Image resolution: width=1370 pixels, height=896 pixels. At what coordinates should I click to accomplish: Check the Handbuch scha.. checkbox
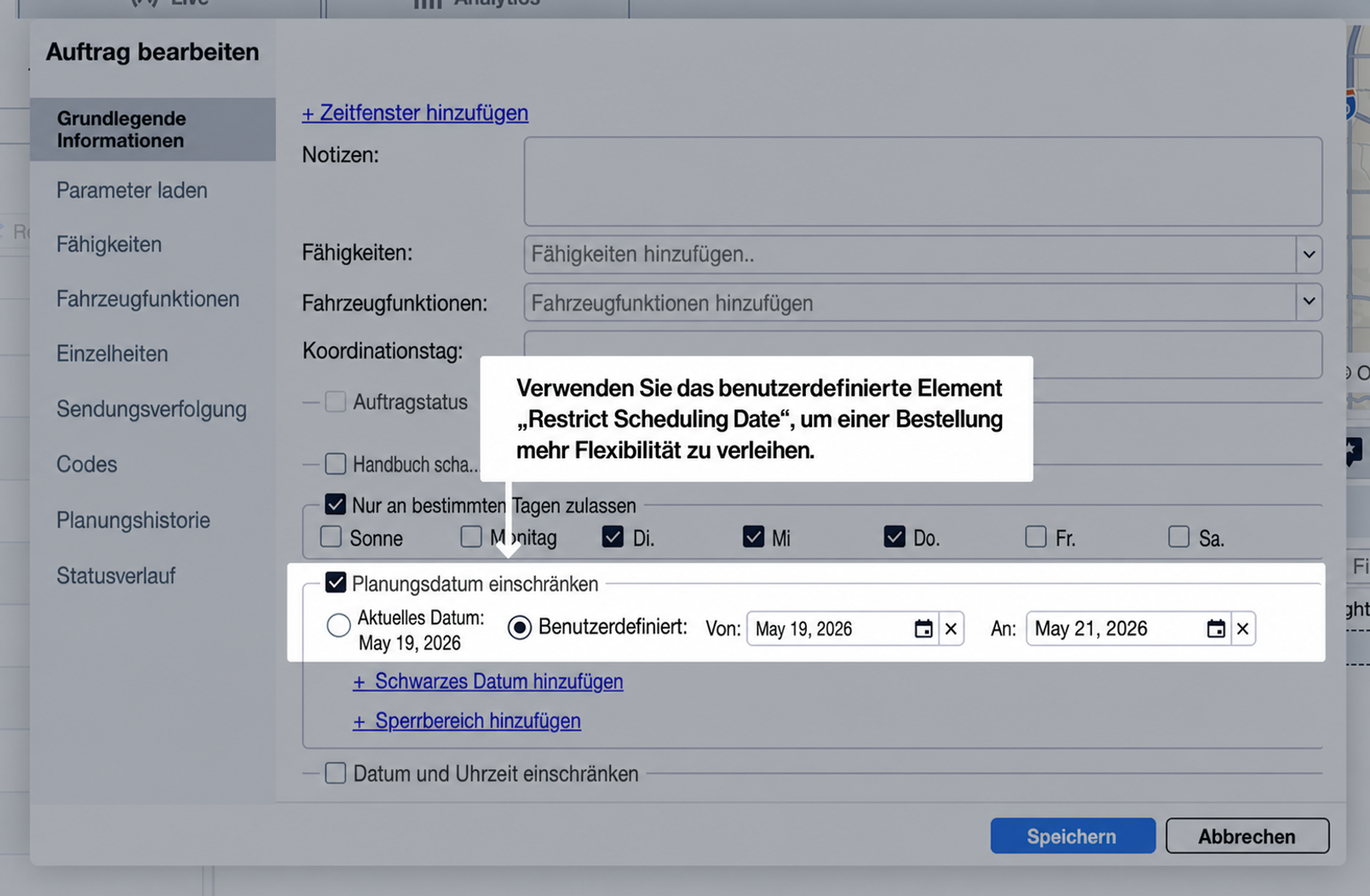click(x=336, y=464)
